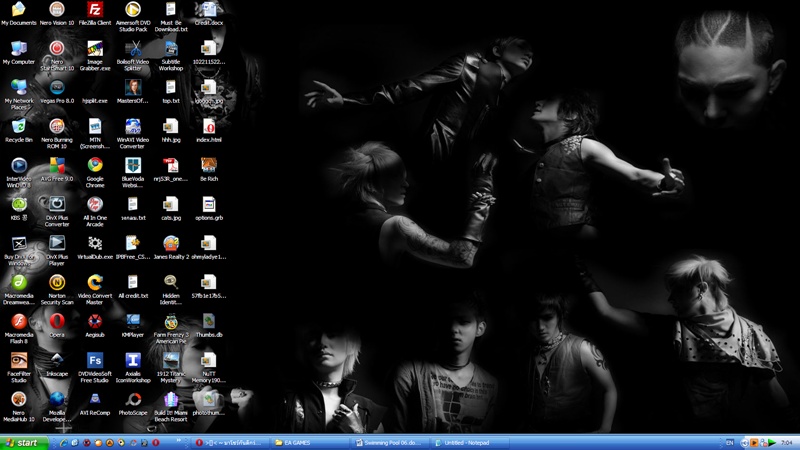The height and width of the screenshot is (450, 800).
Task: Select the My Documents icon
Action: pos(19,14)
